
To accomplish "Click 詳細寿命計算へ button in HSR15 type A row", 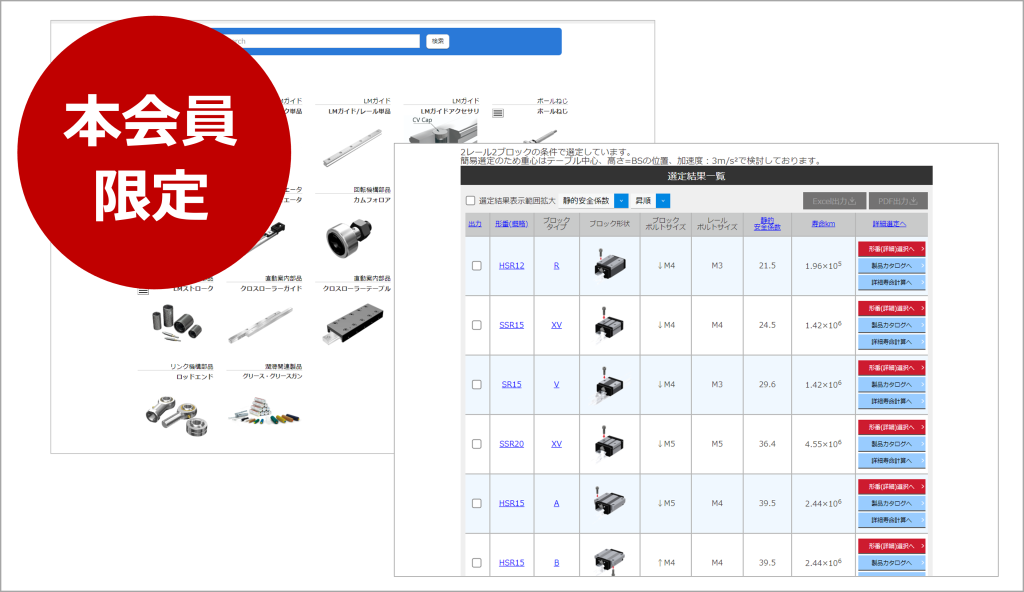I will (x=891, y=520).
